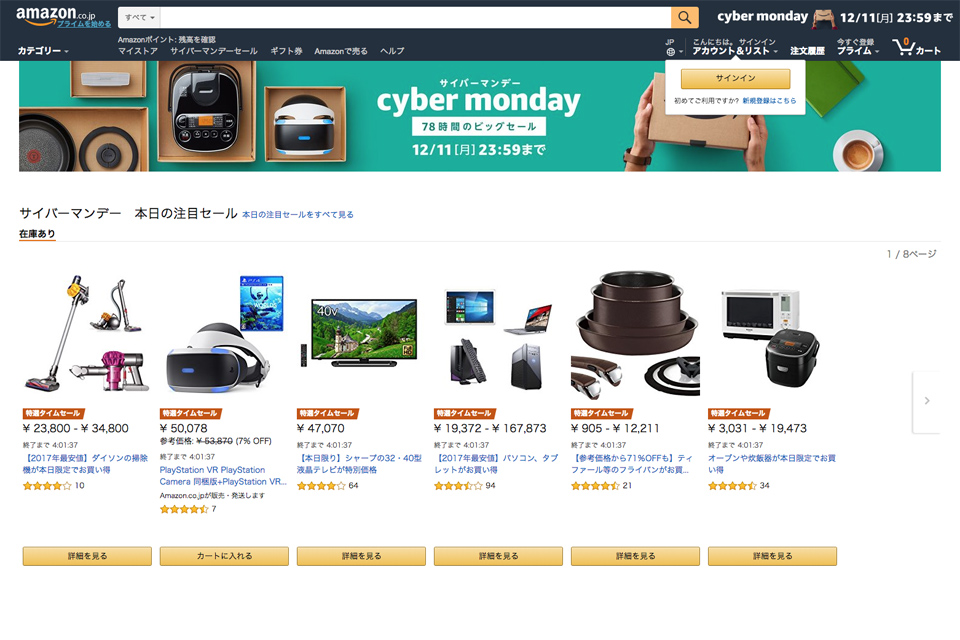Click 新規登録はこちら link
The width and height of the screenshot is (960, 640).
click(769, 100)
